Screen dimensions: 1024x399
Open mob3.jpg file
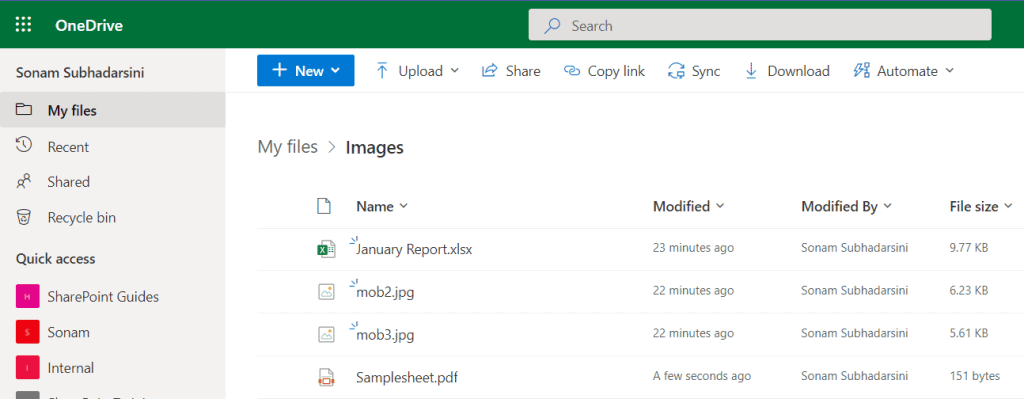[x=385, y=335]
